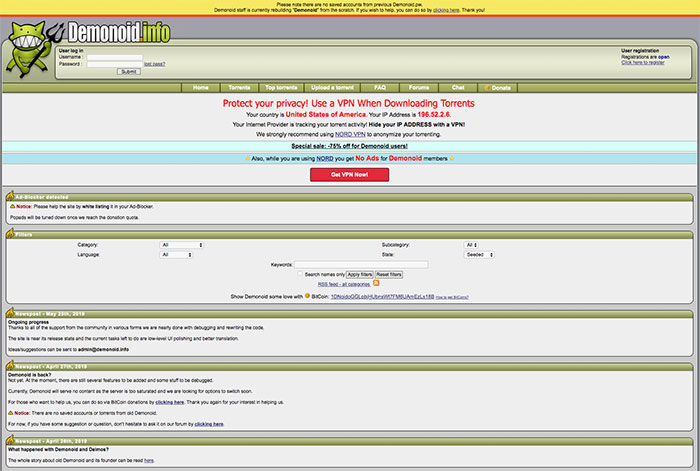Click flame icon beside April 26th newspost
Screen dimensions: 700x471
pos(10,440)
